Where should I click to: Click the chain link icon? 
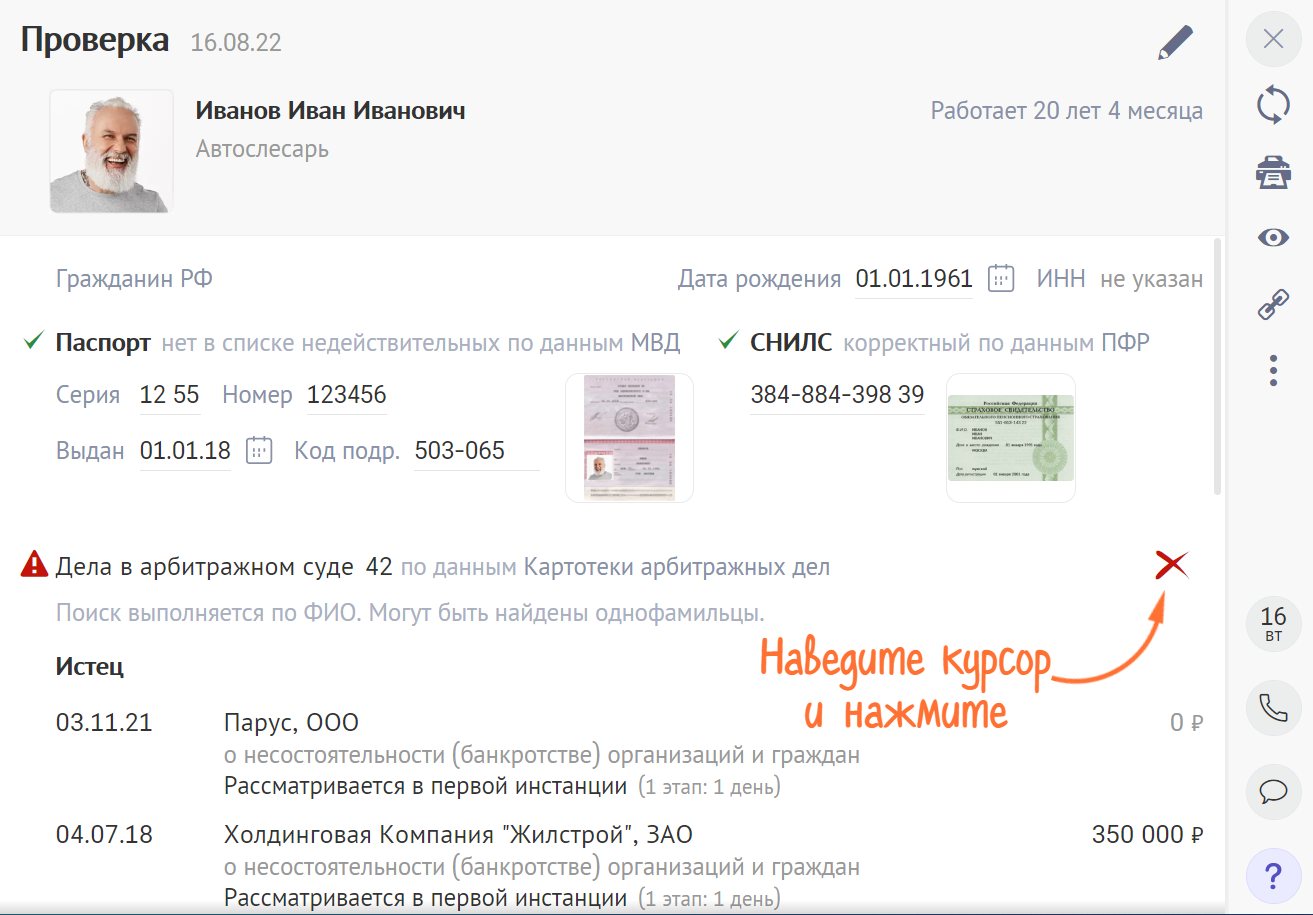[1273, 305]
